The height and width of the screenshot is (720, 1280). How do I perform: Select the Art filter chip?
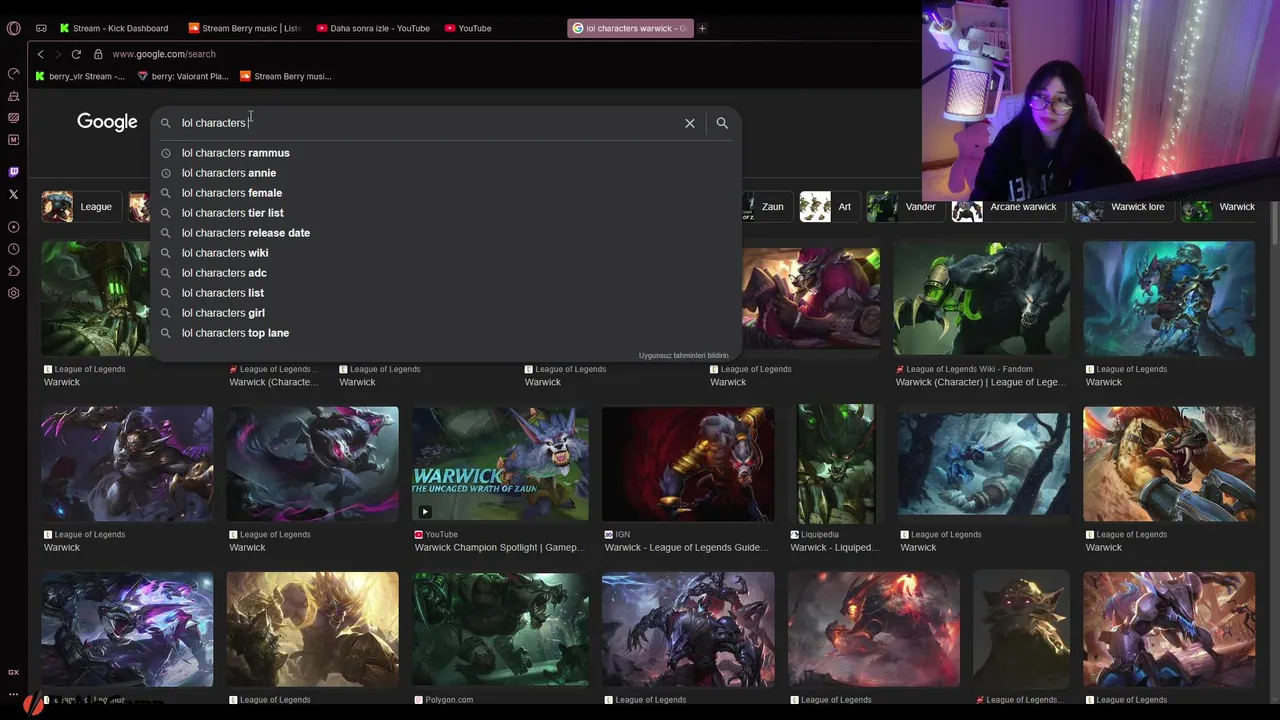[x=829, y=207]
